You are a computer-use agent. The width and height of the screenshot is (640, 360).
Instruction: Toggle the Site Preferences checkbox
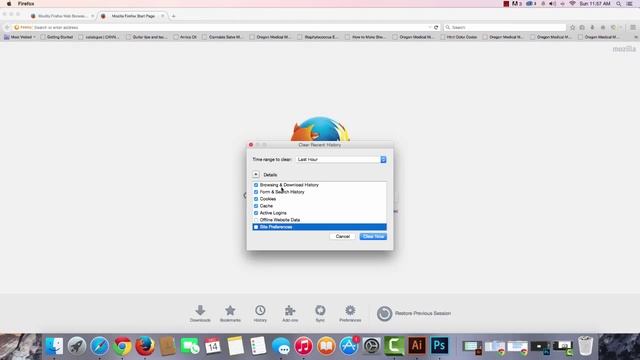click(x=256, y=227)
